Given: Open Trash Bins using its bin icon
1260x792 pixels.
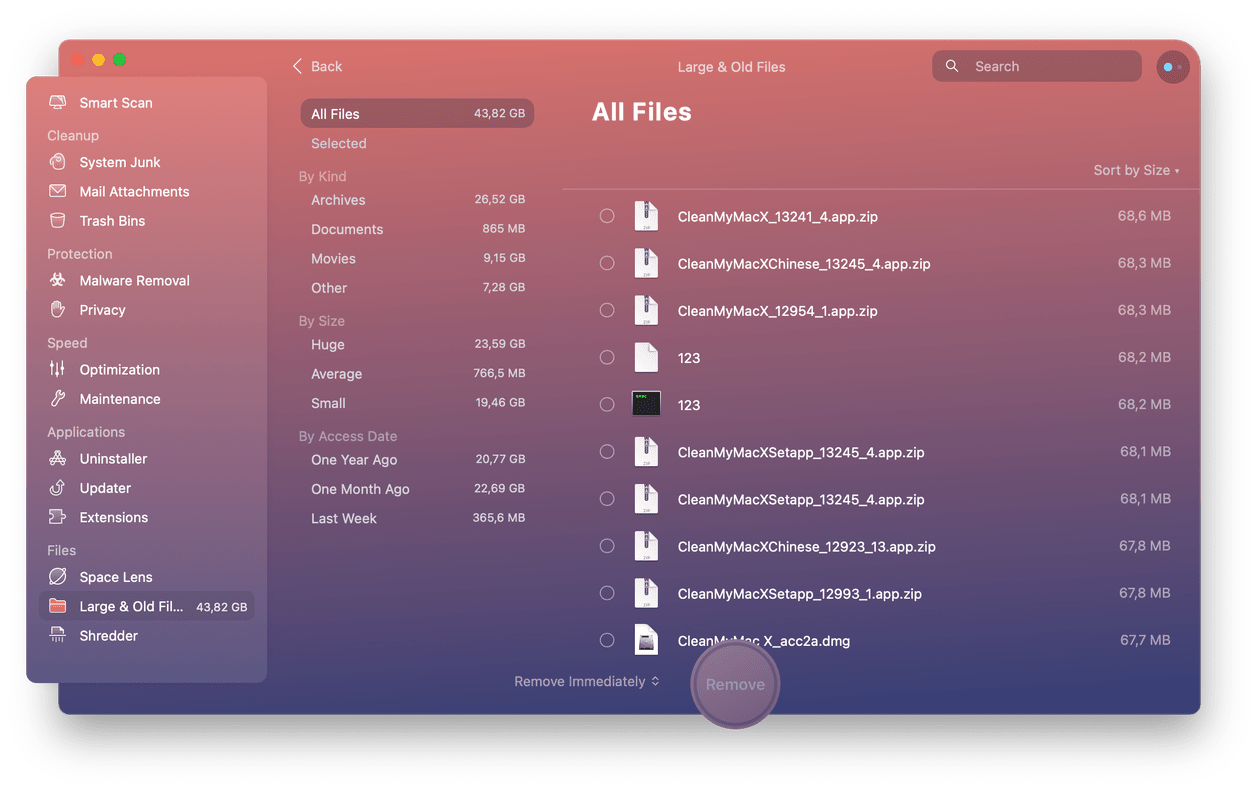Looking at the screenshot, I should (58, 221).
